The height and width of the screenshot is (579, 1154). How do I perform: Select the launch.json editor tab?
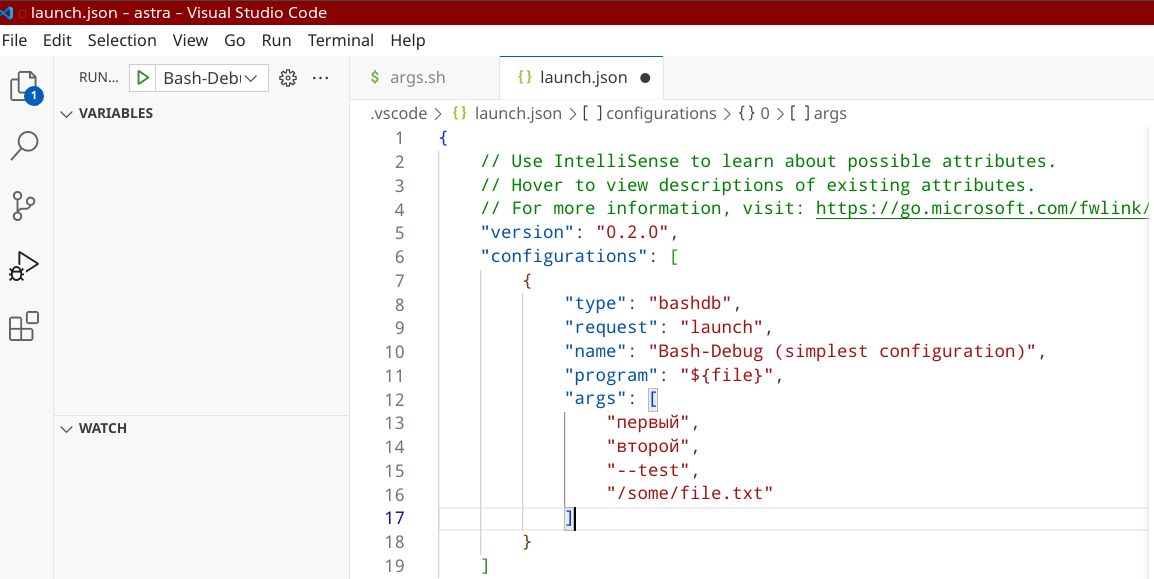click(581, 77)
